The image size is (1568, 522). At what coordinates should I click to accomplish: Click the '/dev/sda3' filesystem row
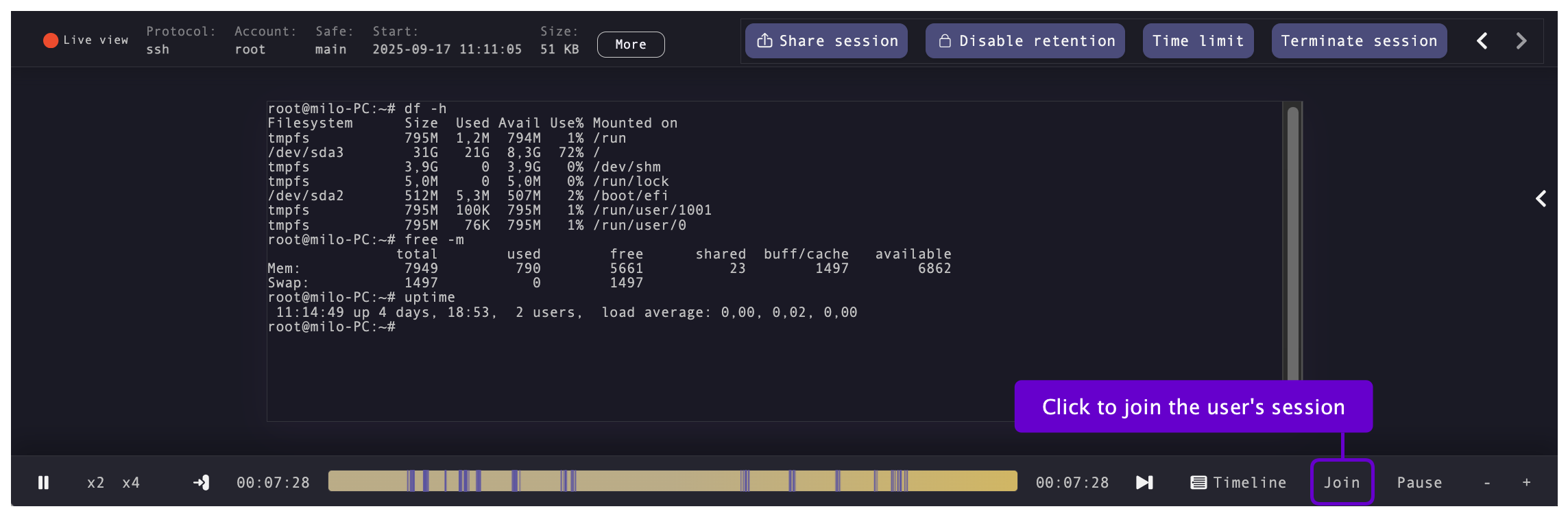(x=434, y=153)
